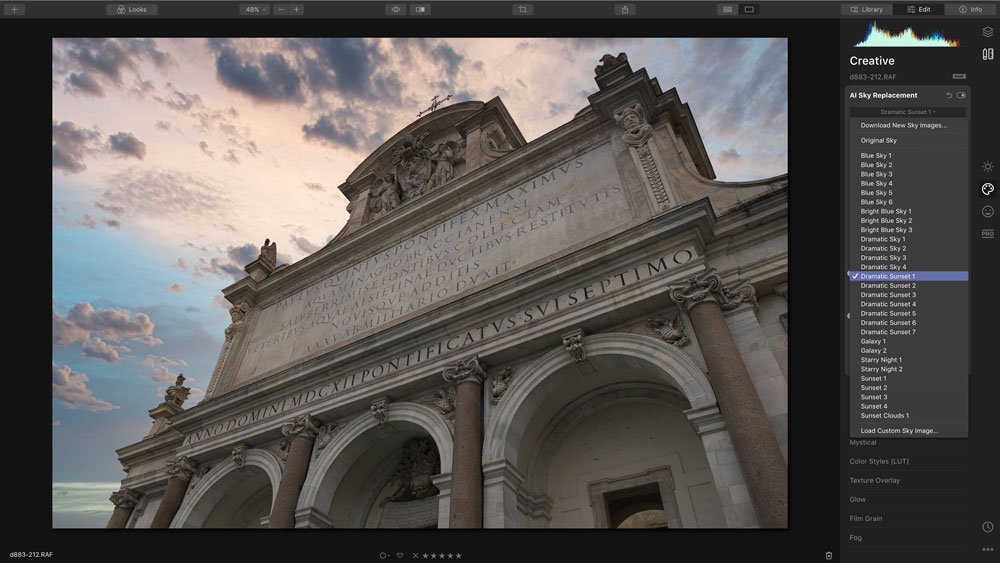Screen dimensions: 1000x563
Task: Select the Creative palette icon
Action: (x=987, y=189)
